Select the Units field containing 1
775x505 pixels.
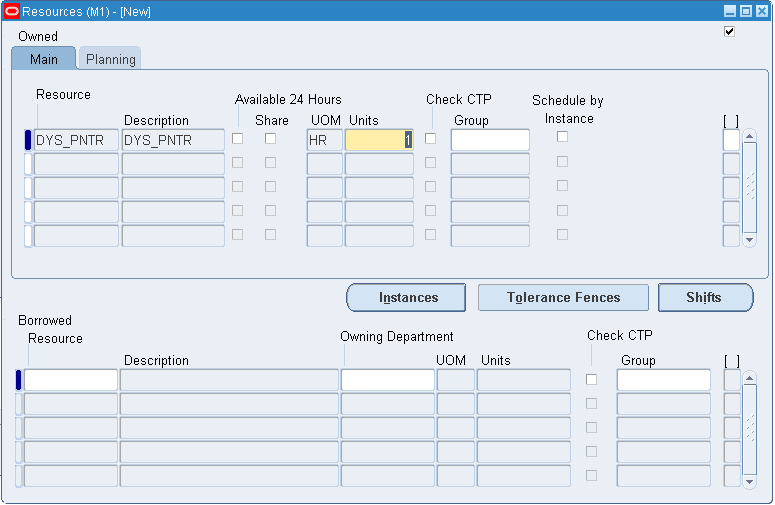(379, 140)
